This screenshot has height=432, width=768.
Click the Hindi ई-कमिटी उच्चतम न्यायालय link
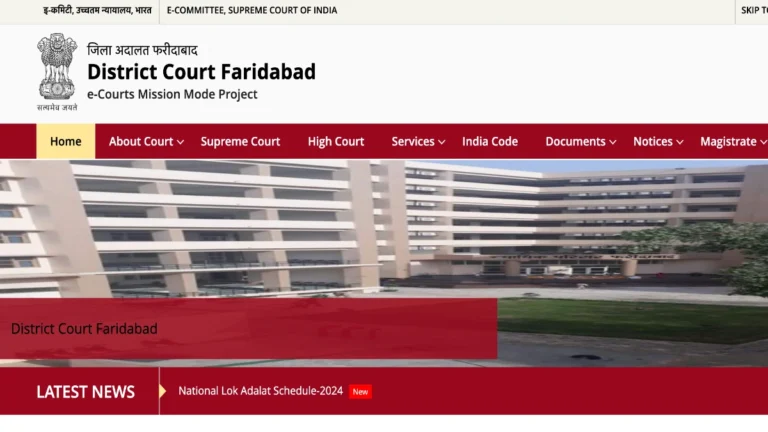[97, 10]
